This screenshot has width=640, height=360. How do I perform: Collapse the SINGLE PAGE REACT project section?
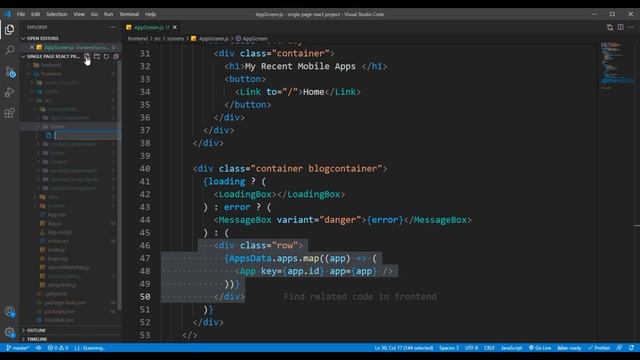point(51,56)
